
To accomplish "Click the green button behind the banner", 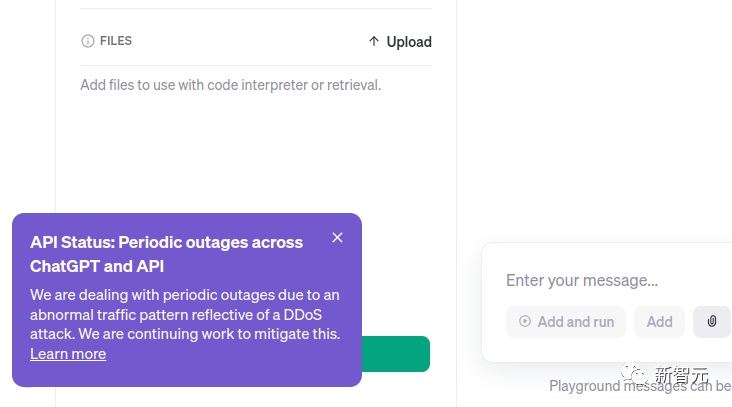I will tap(396, 354).
